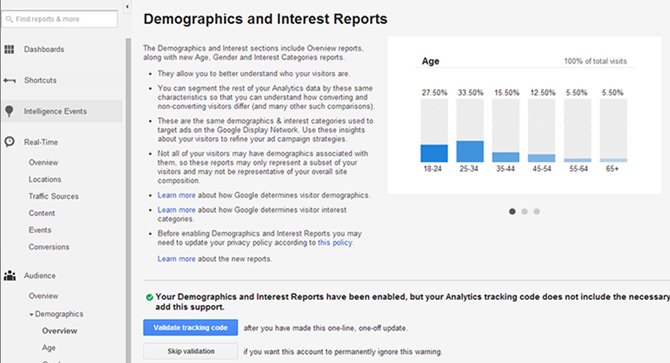Collapse the sidebar with the arrow toggle

point(127,7)
